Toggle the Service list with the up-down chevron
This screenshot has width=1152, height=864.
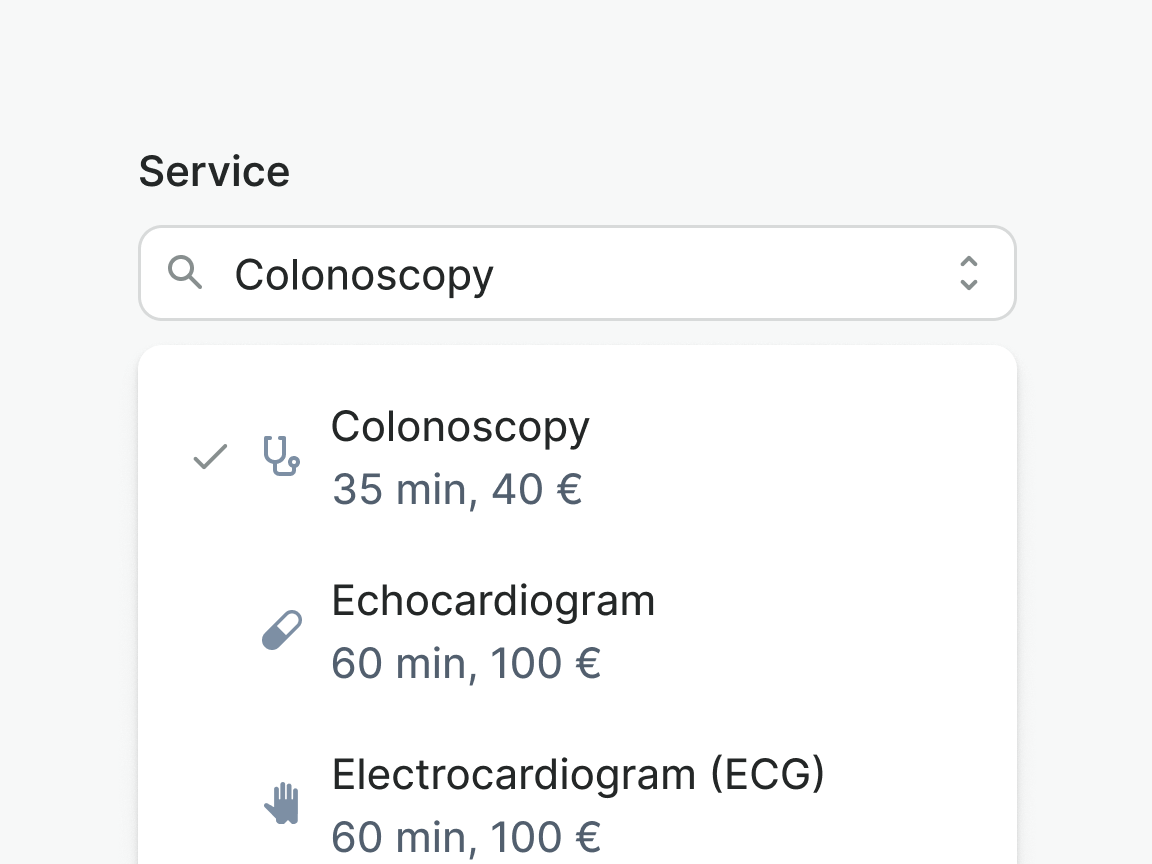968,273
